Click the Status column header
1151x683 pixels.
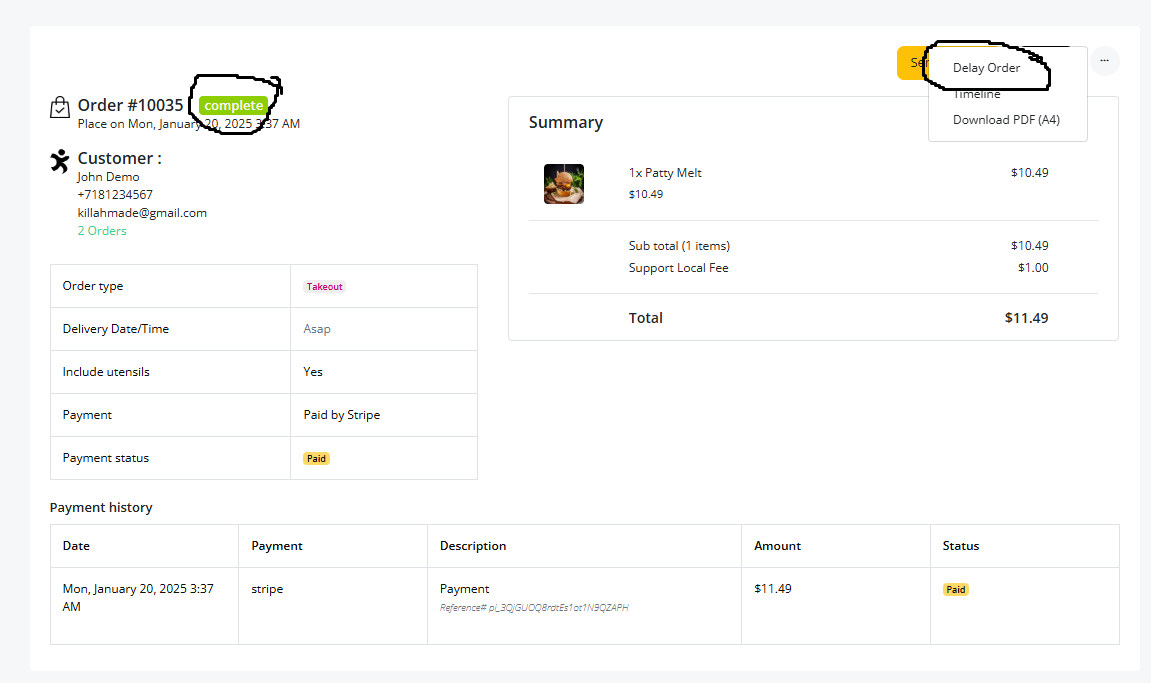pos(961,546)
